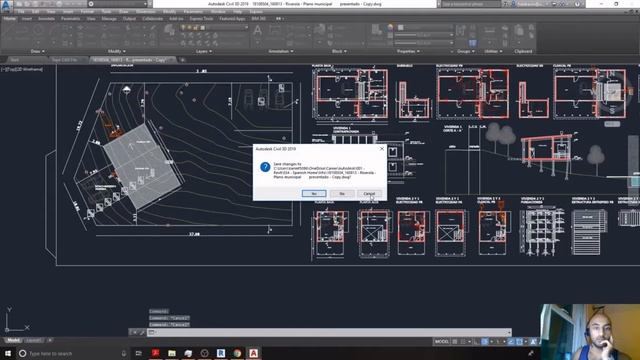Switch to the Express Tools ribbon tab
Viewport: 640px width, 360px height.
click(x=201, y=19)
